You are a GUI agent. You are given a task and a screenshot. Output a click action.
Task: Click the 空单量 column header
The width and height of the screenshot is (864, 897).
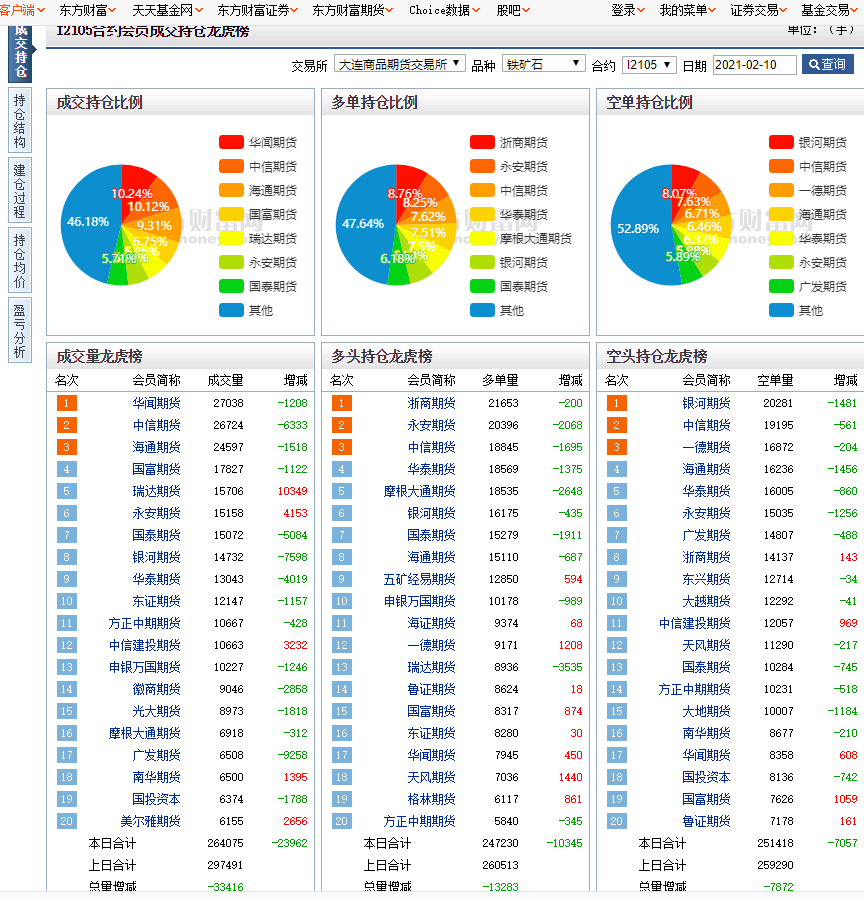(x=775, y=380)
